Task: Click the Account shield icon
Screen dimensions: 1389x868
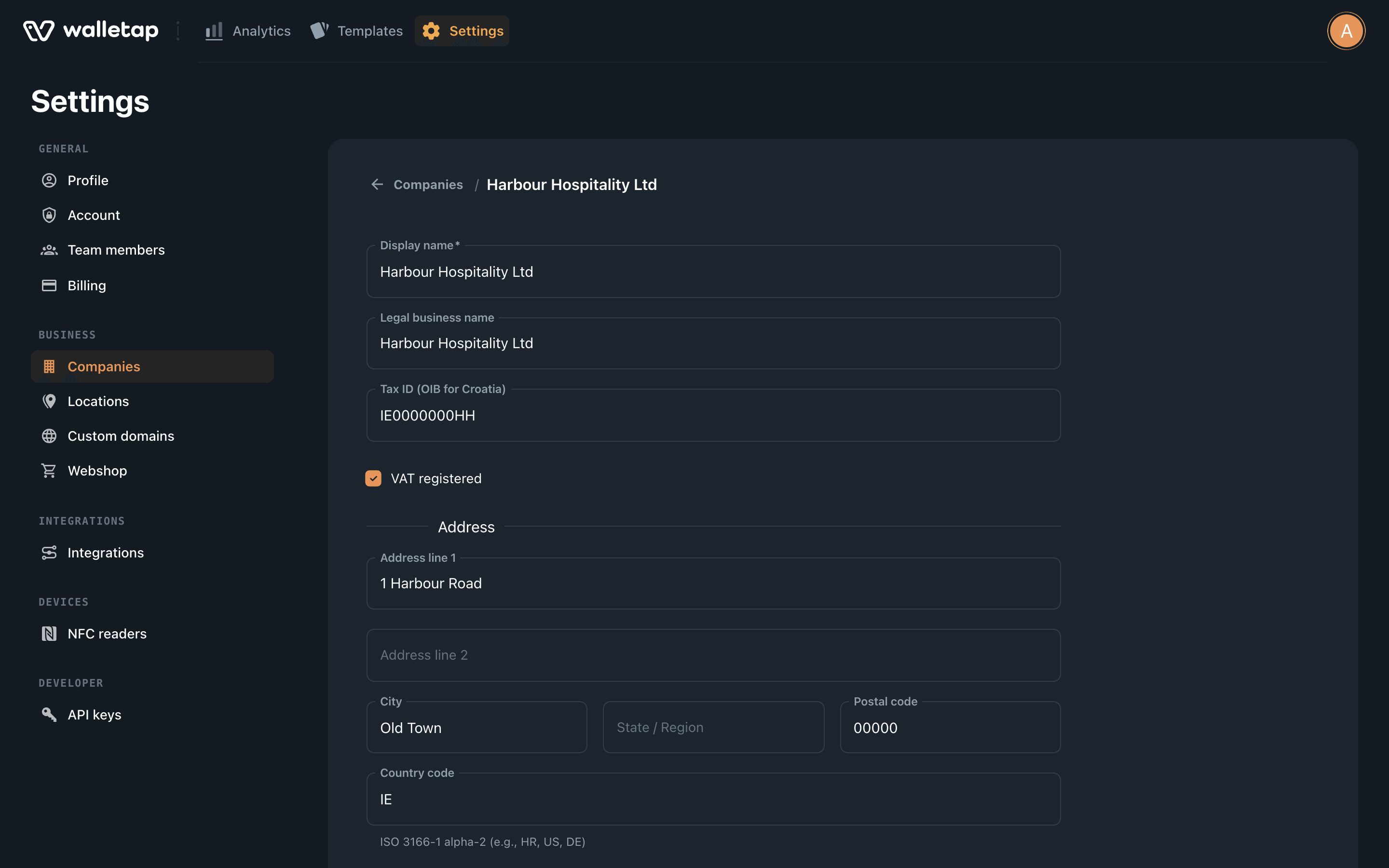Action: click(x=49, y=215)
